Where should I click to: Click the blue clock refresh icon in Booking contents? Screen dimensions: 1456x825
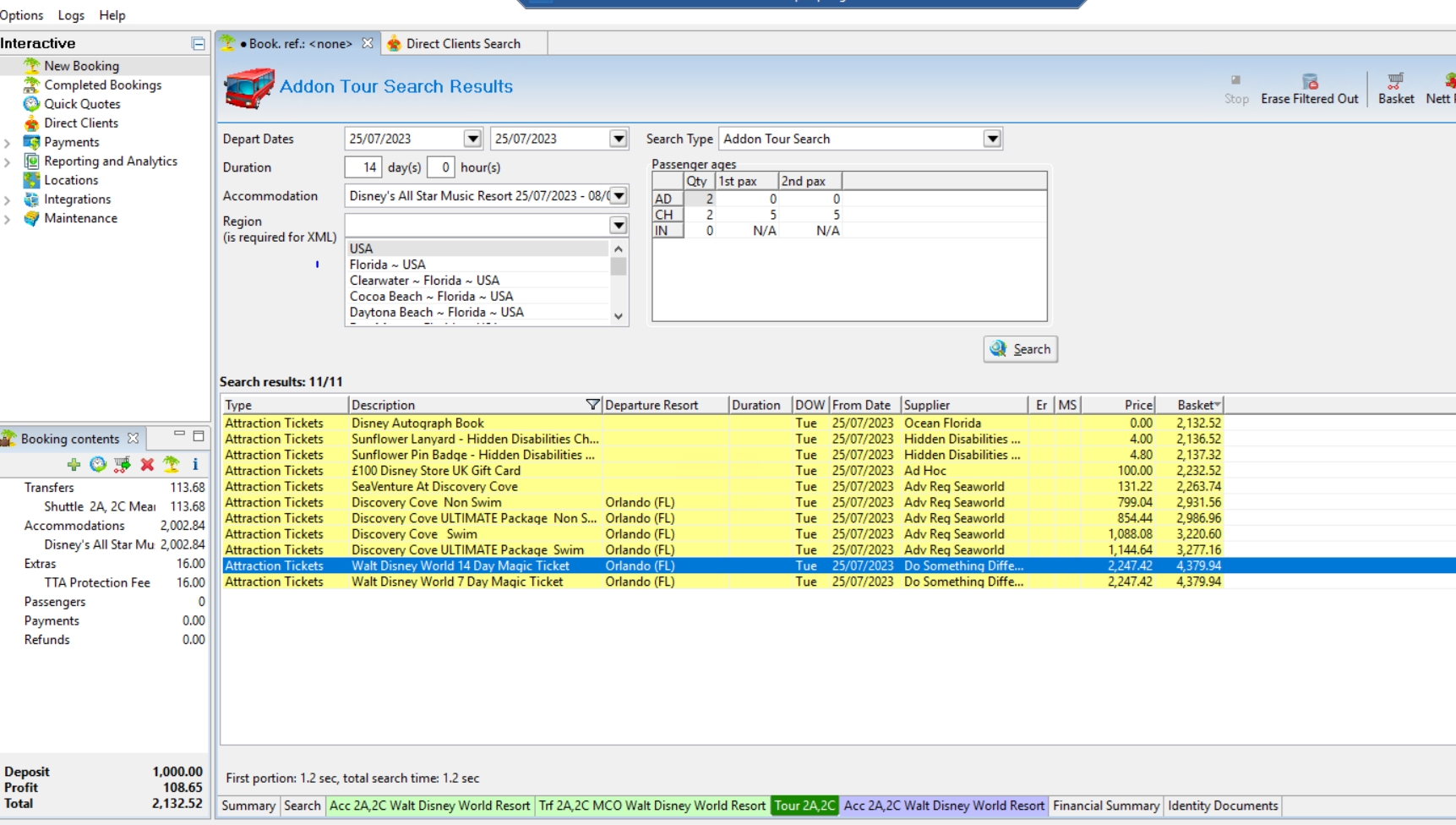click(x=98, y=464)
